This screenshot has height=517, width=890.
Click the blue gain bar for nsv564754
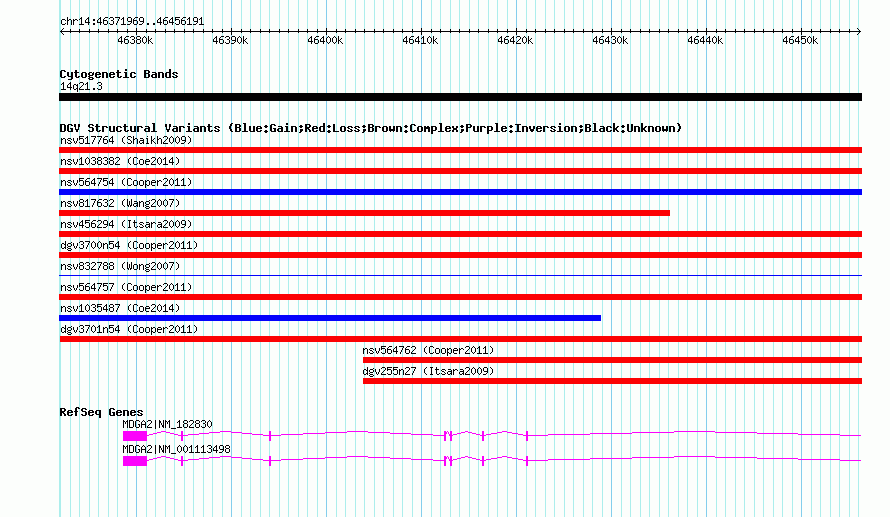[x=460, y=192]
